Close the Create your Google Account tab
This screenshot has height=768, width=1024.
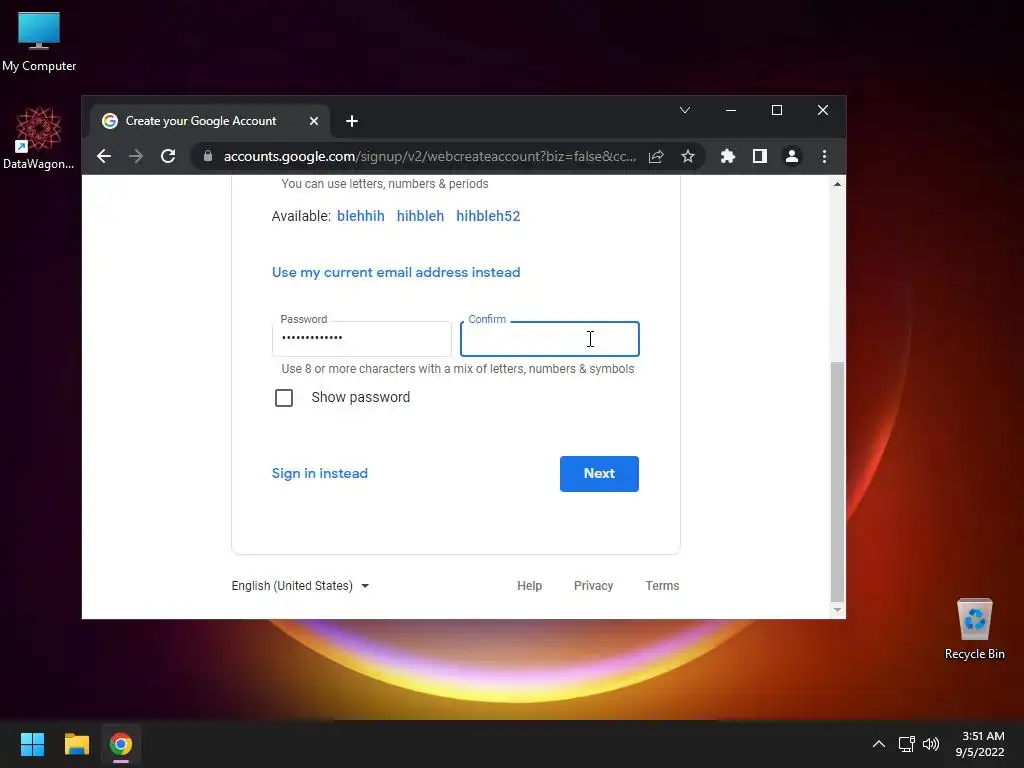[313, 121]
